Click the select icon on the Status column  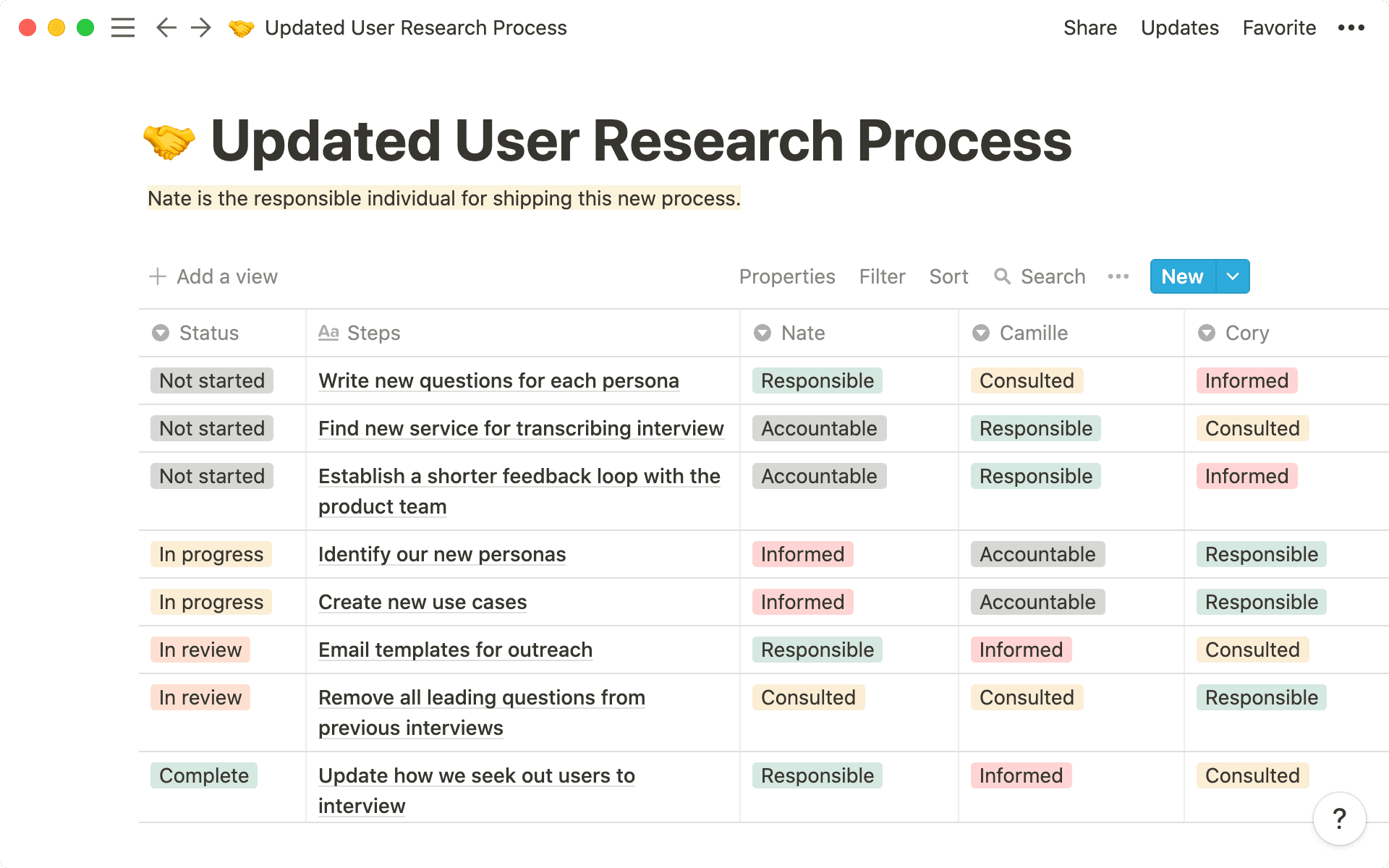159,333
